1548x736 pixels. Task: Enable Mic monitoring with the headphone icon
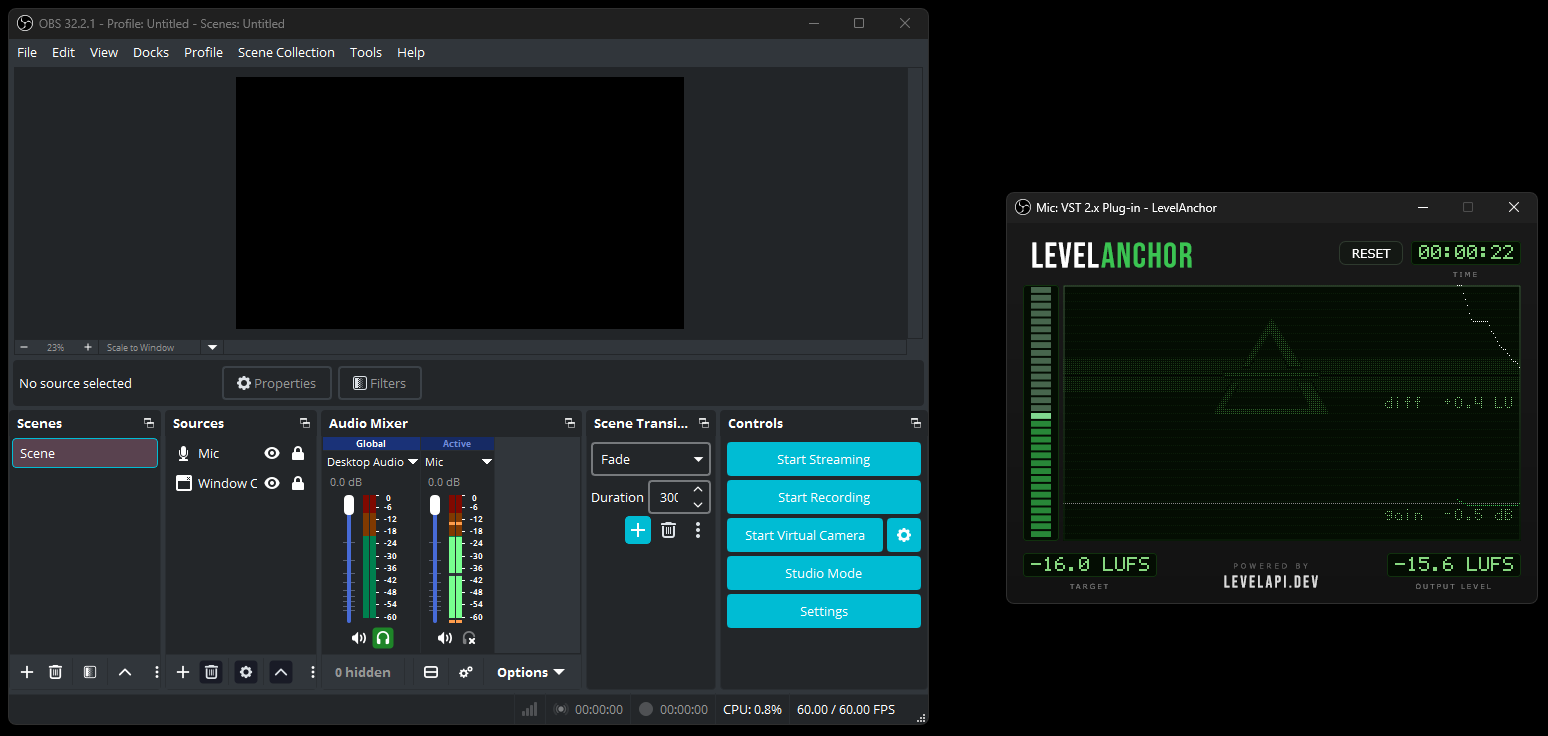[x=469, y=637]
